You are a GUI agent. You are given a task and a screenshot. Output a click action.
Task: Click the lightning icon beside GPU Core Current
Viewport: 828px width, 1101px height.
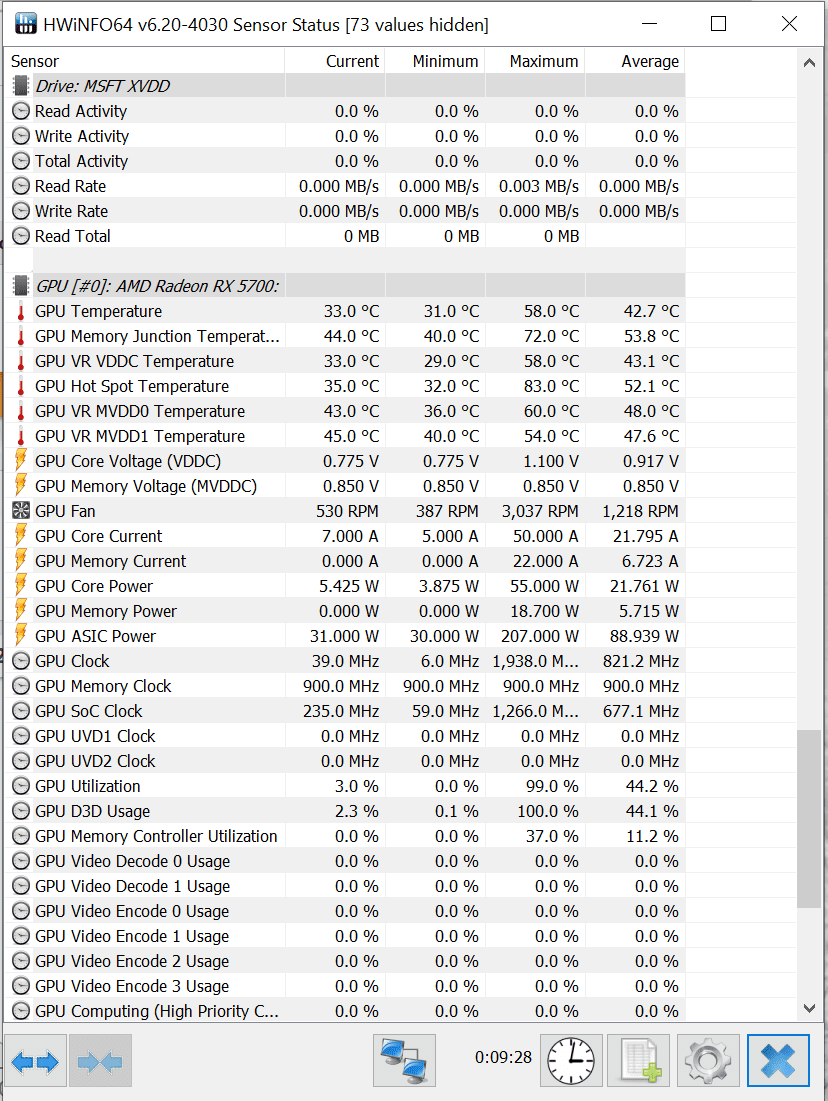click(x=21, y=536)
